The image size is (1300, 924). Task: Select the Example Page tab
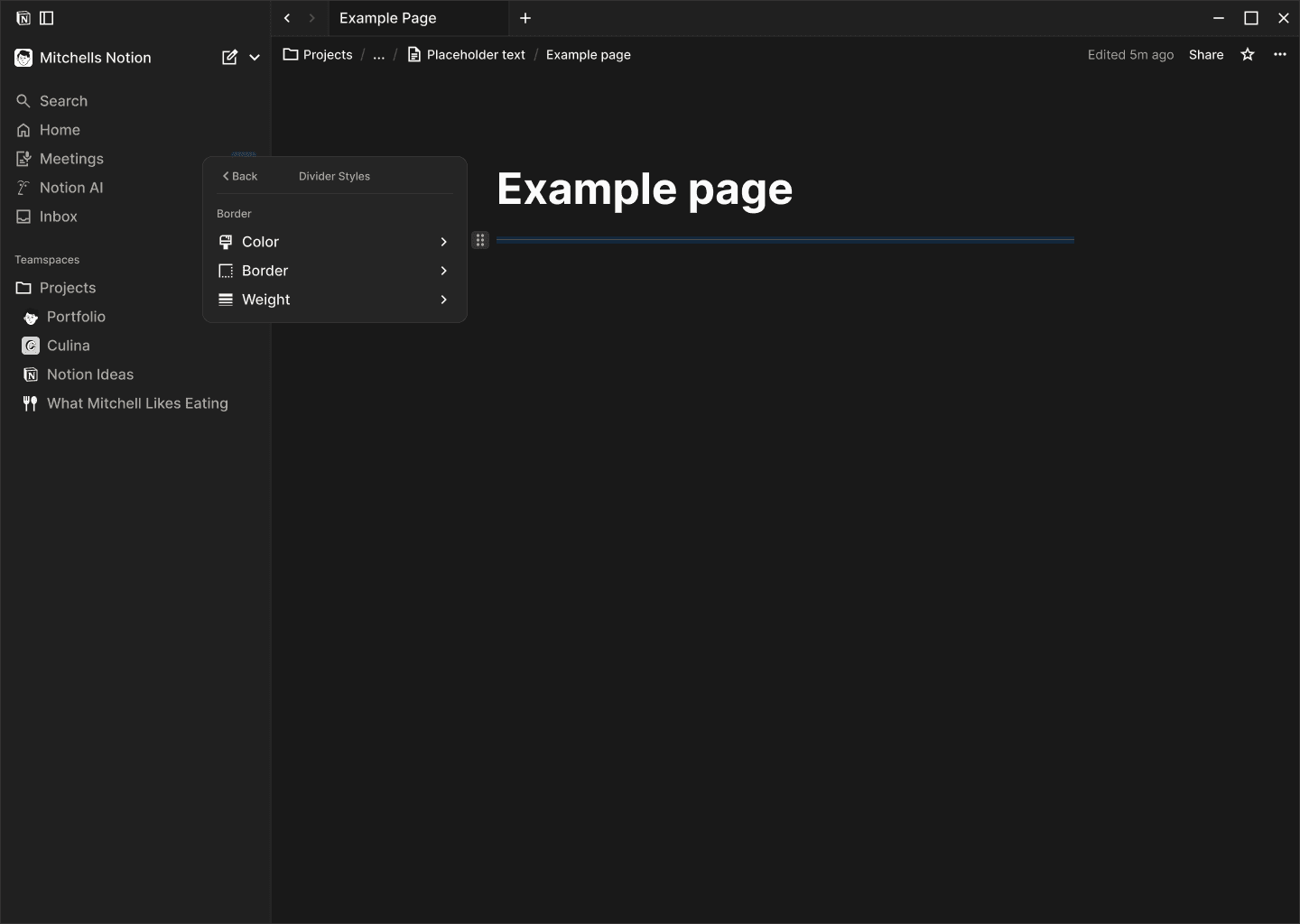[x=387, y=18]
